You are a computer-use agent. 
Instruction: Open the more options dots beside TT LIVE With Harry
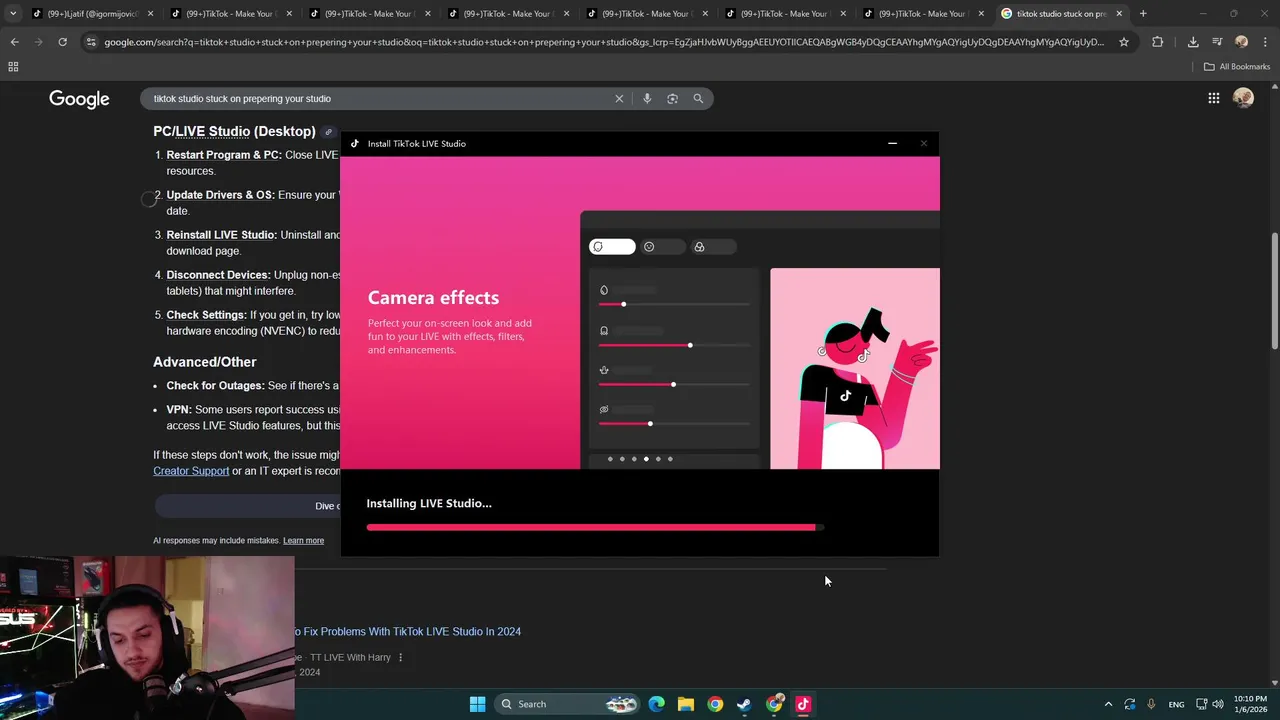click(400, 657)
